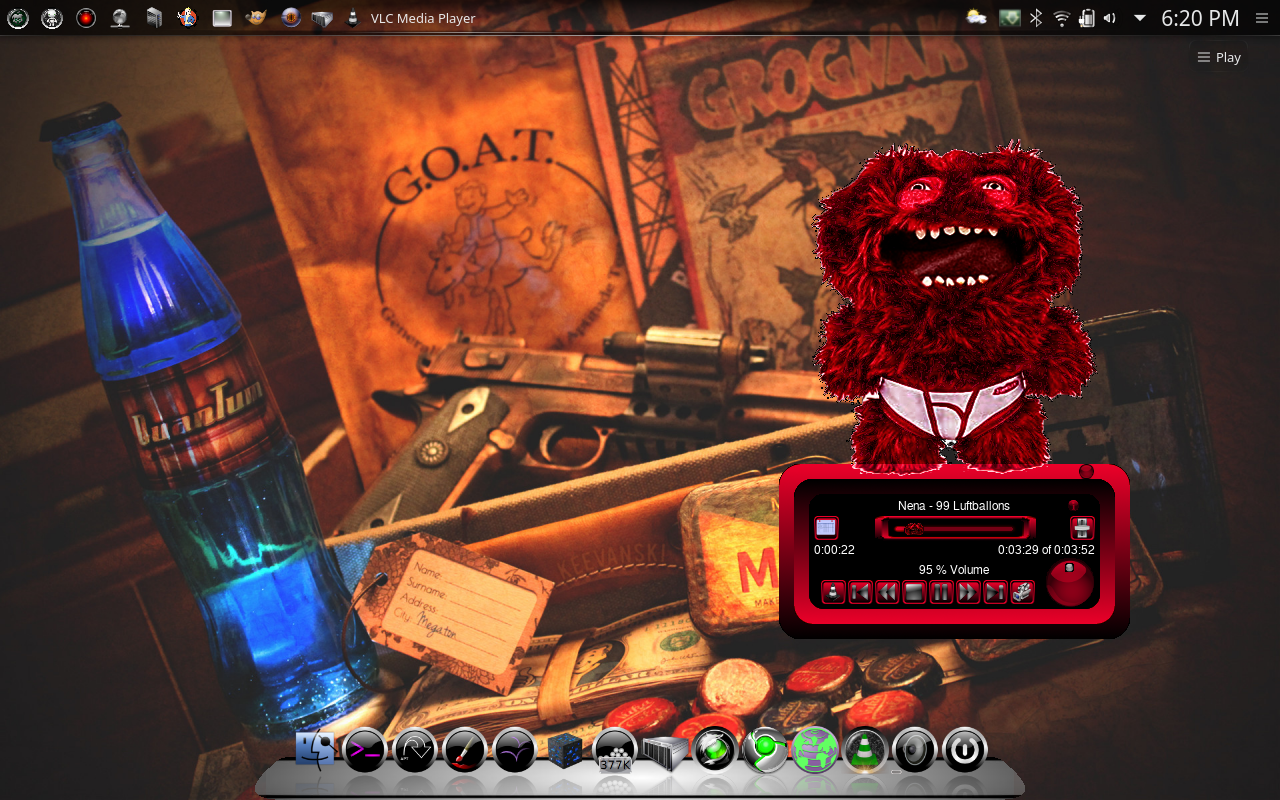Image resolution: width=1280 pixels, height=800 pixels.
Task: Click the 95 % Volume label
Action: (954, 570)
